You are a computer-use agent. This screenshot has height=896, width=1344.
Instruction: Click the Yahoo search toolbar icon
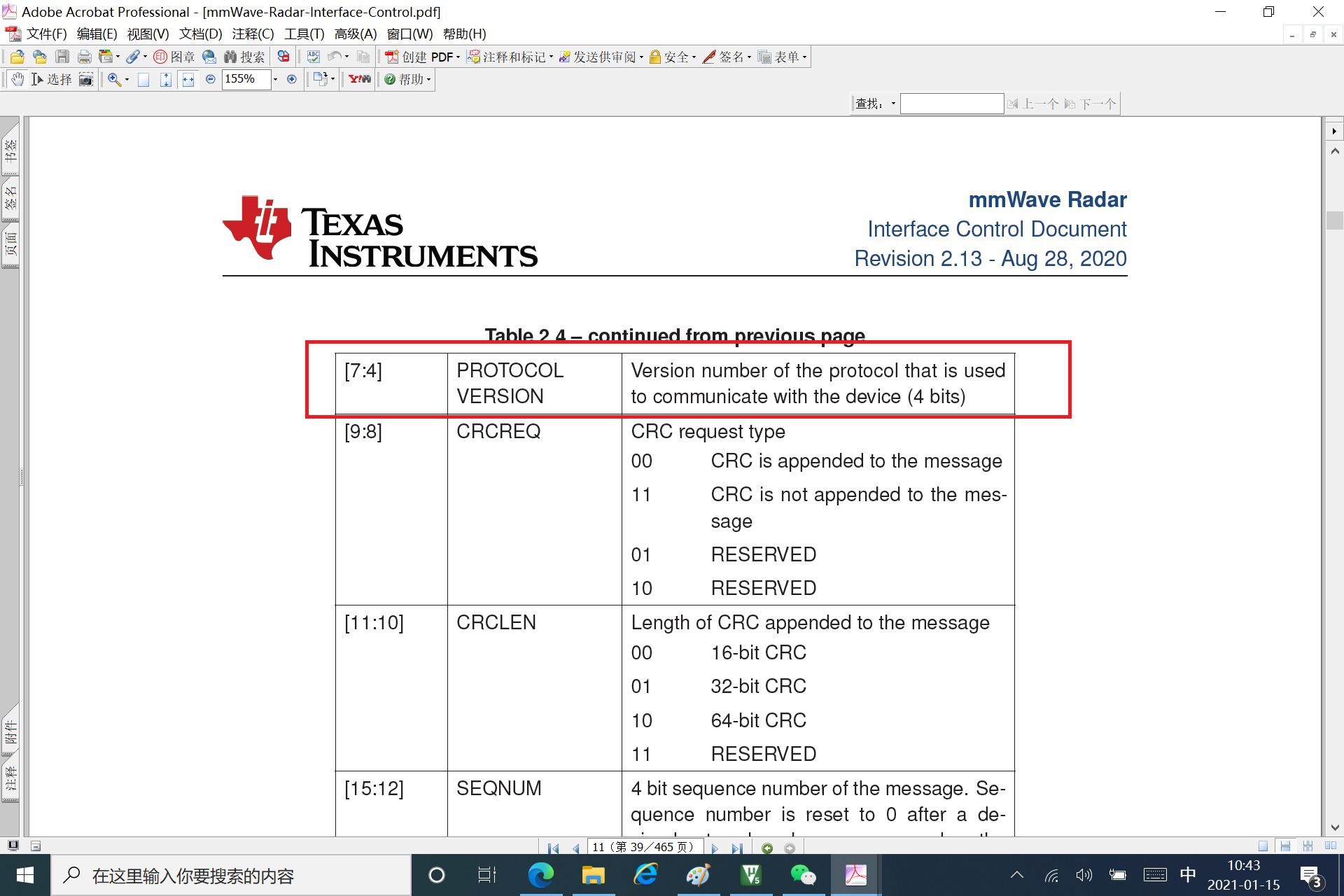[x=359, y=79]
